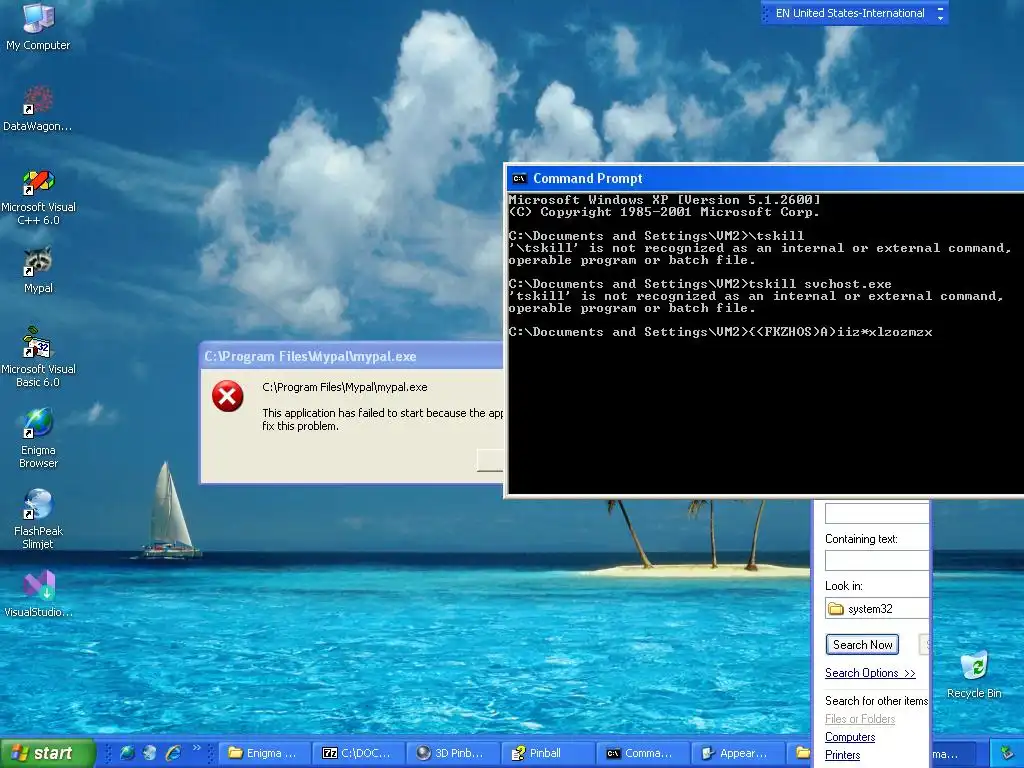
Task: Click the file name search field
Action: pos(876,513)
